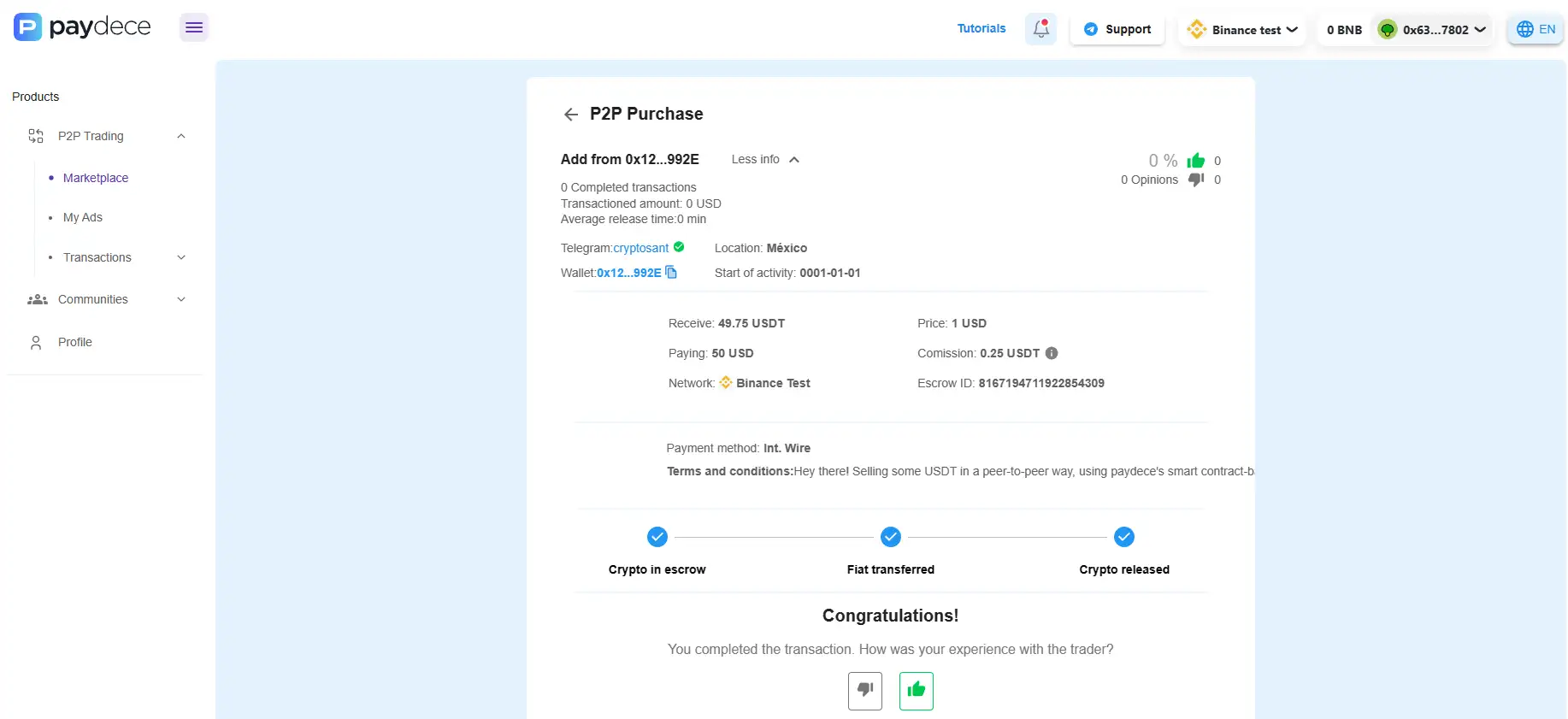Open the Binance test network dropdown
The image size is (1568, 719).
point(1244,30)
